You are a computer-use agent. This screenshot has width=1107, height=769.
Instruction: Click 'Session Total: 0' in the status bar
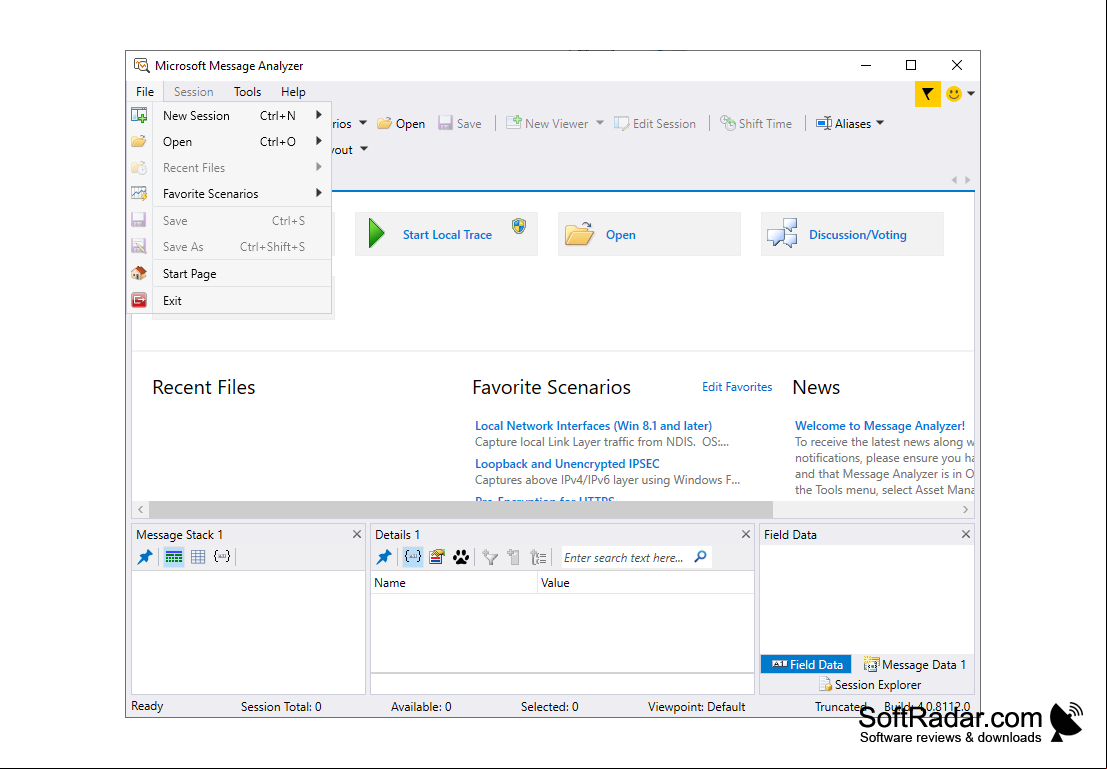pos(281,707)
